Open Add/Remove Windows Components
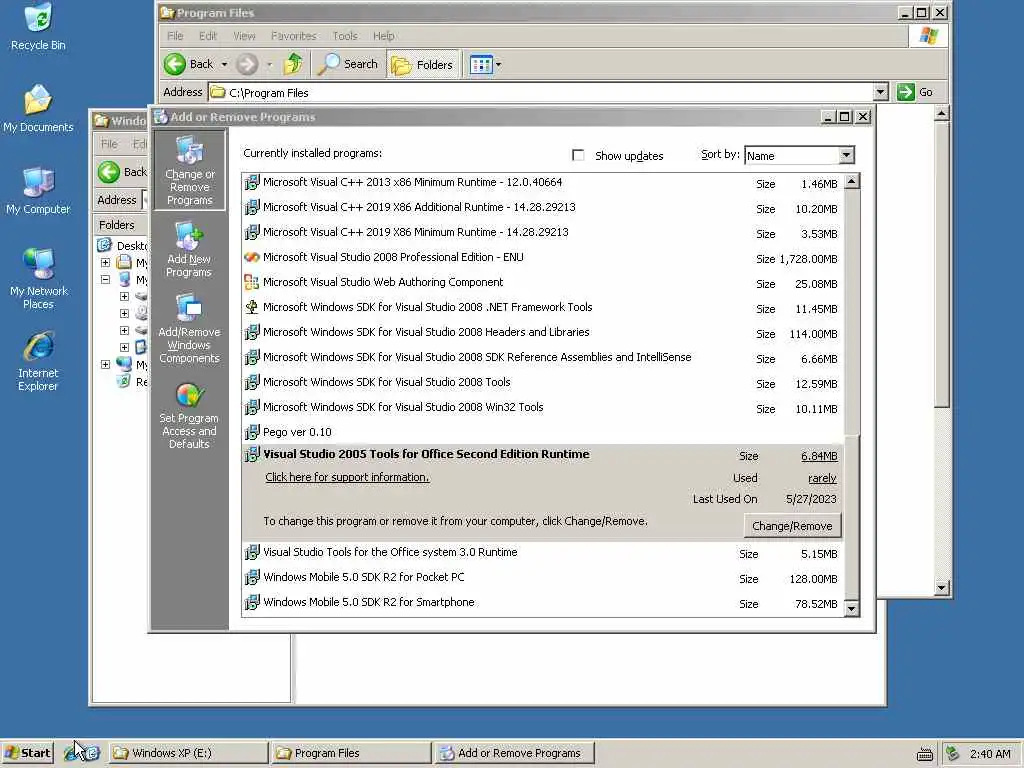 click(189, 328)
